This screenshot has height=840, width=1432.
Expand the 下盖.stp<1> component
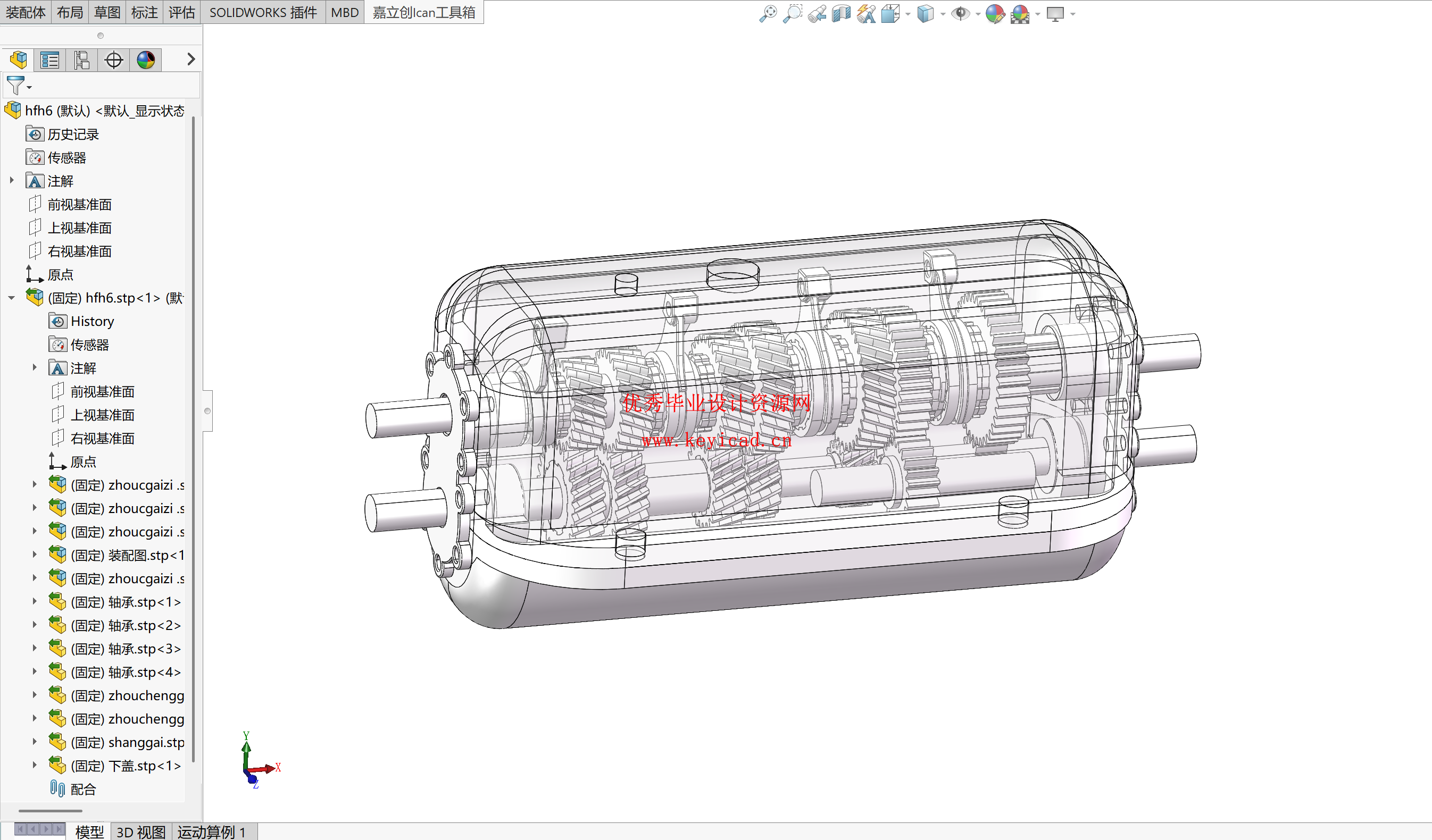click(34, 765)
